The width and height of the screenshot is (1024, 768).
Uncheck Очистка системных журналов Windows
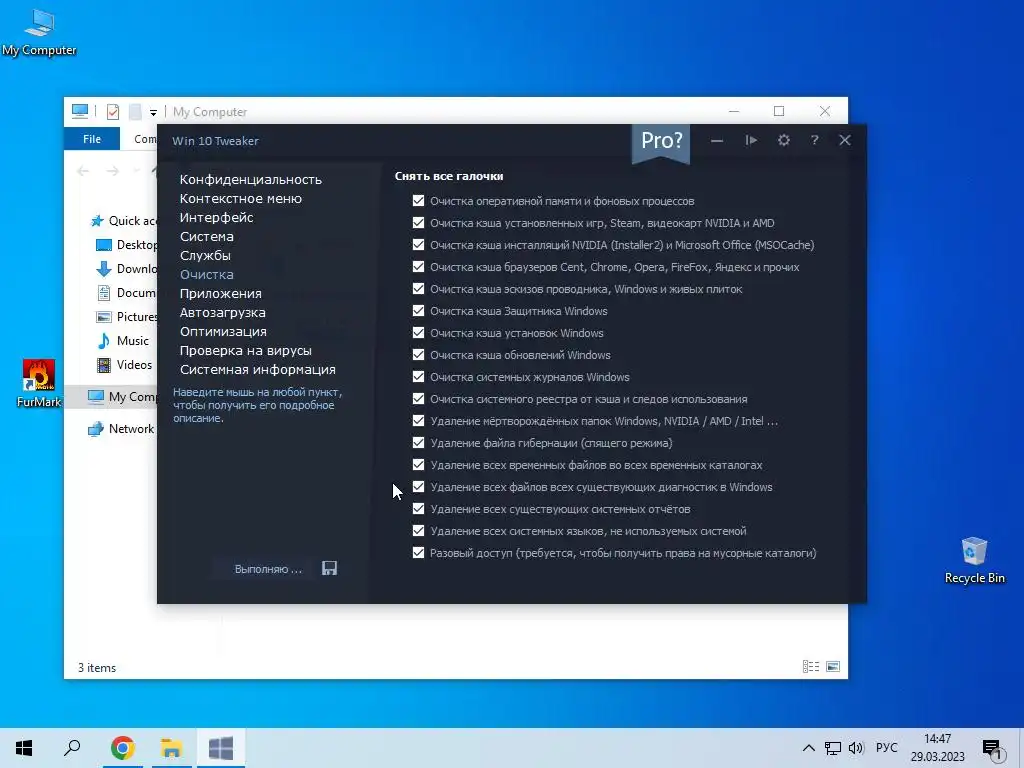pyautogui.click(x=419, y=377)
